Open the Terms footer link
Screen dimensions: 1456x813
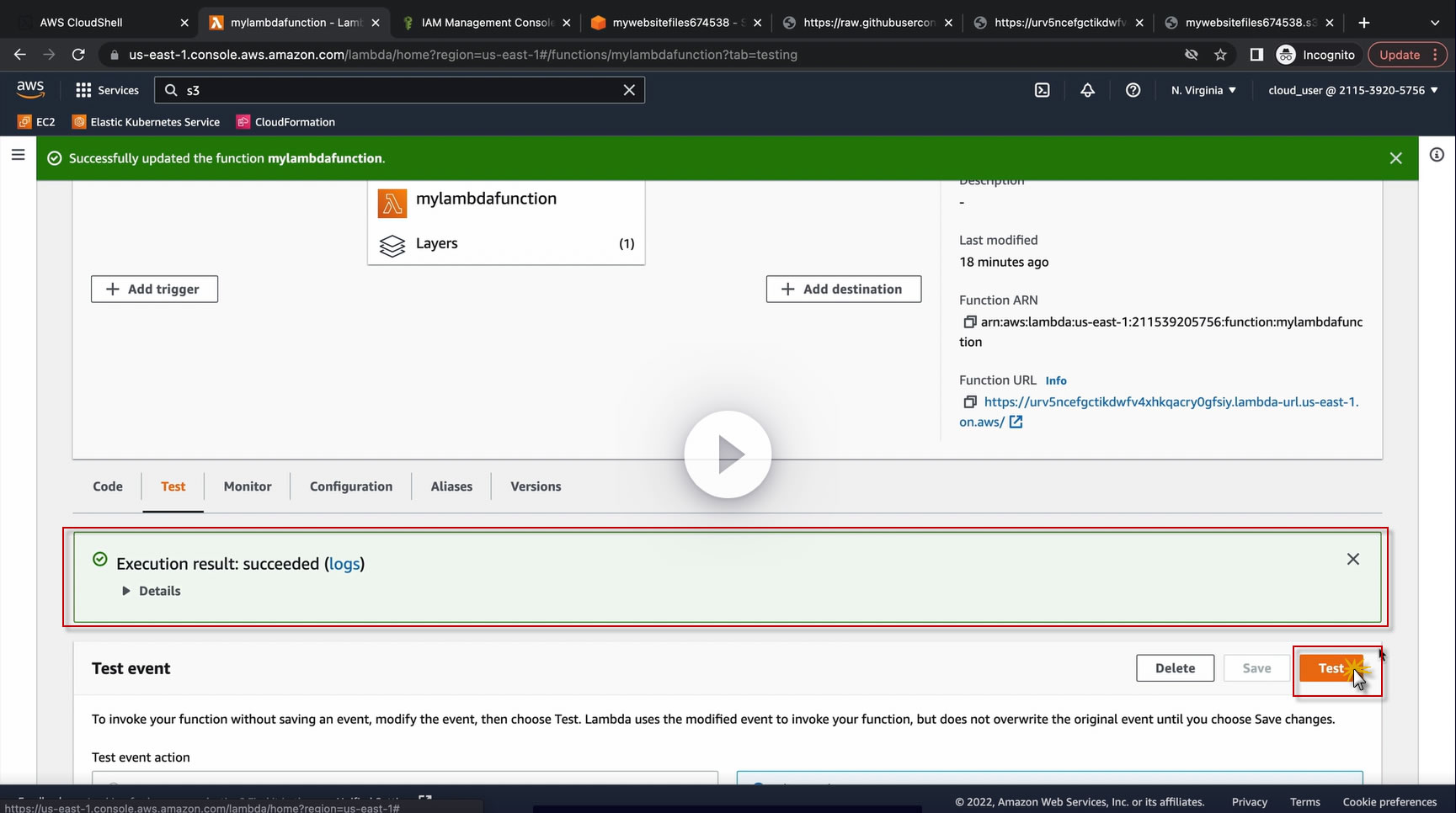(x=1305, y=802)
